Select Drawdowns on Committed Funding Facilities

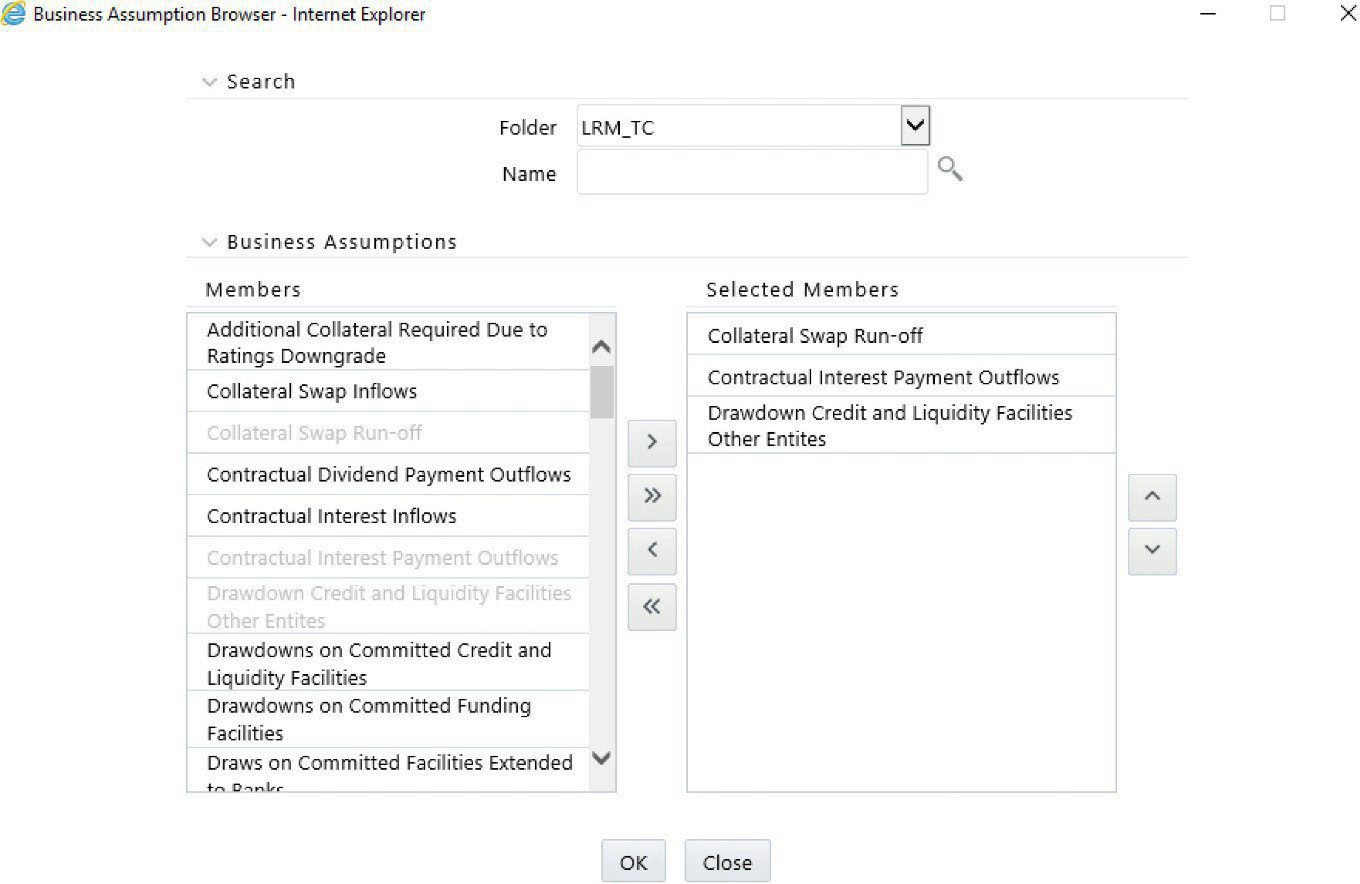388,719
